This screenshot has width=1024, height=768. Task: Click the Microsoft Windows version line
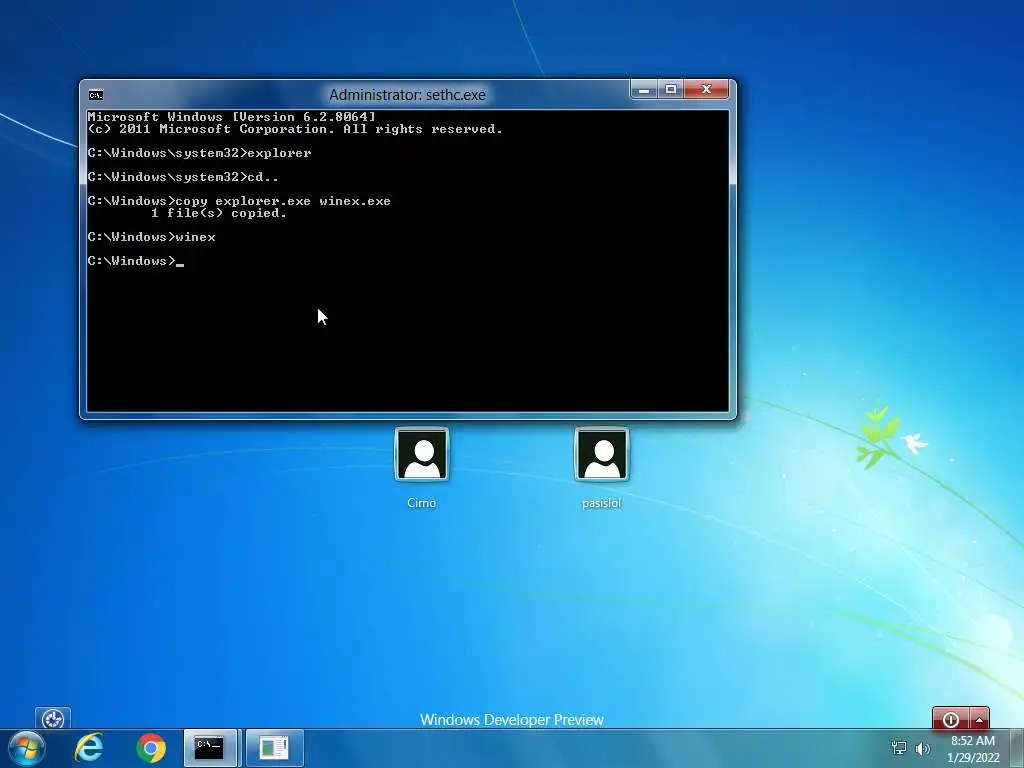pos(232,117)
